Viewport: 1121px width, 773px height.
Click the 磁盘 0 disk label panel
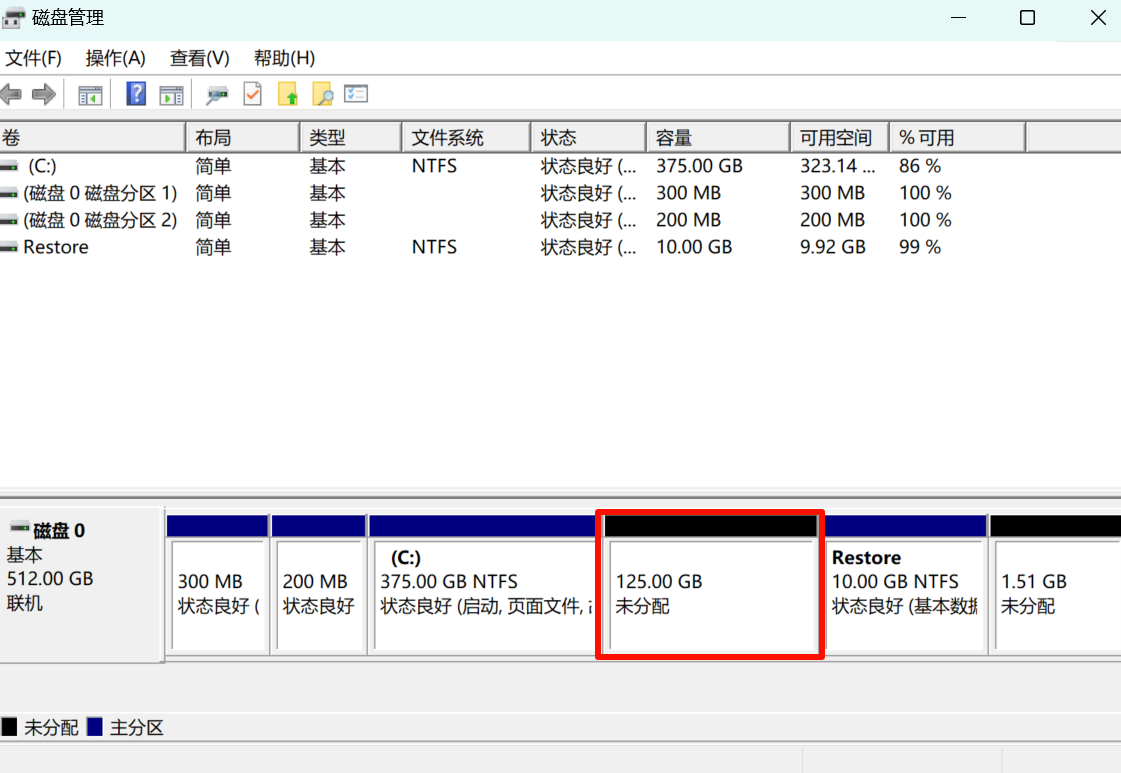click(80, 580)
